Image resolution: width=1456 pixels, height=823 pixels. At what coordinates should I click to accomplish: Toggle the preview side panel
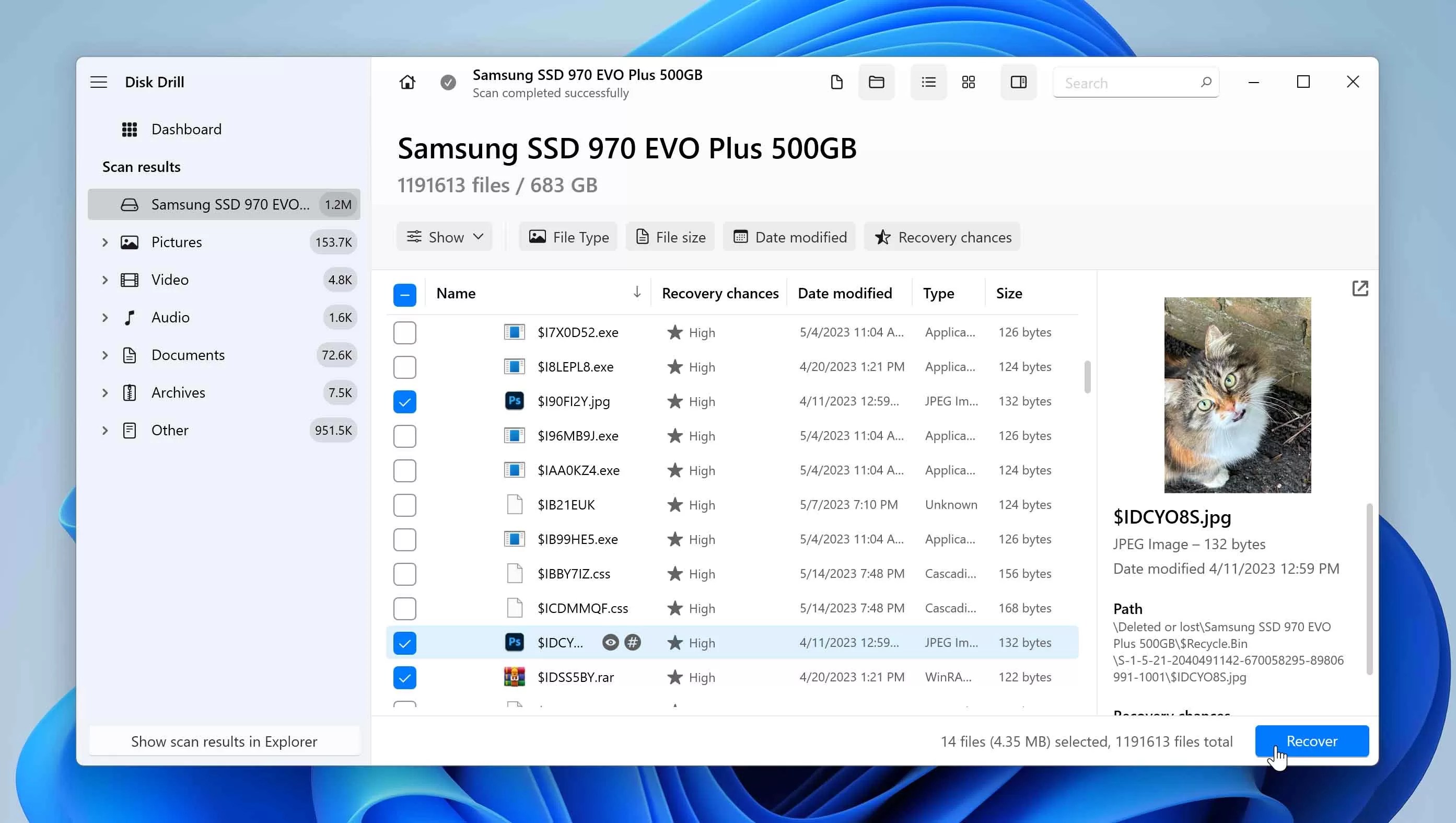1019,82
